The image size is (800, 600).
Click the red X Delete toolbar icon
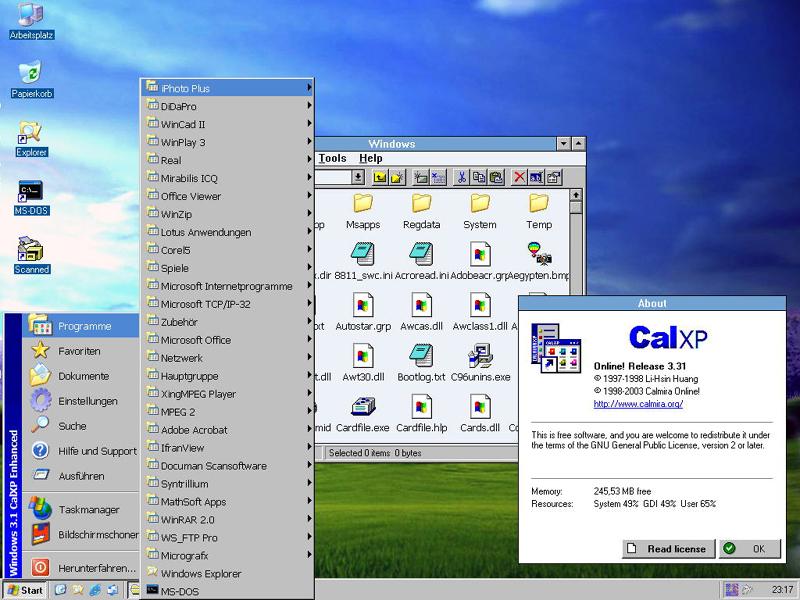(x=519, y=177)
